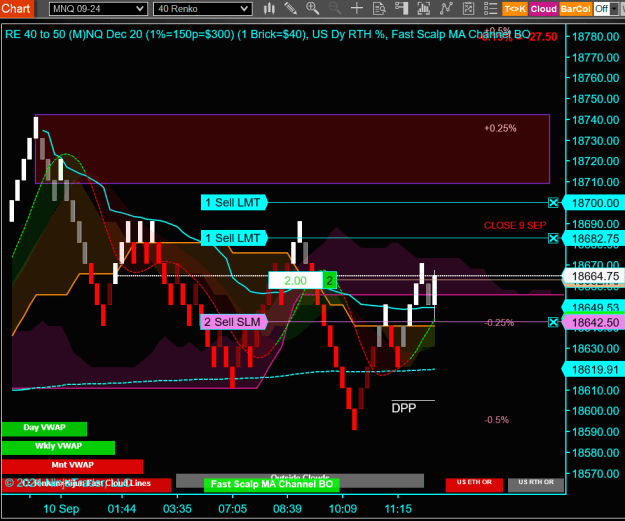The image size is (625, 521).
Task: Click the 18682.75 price axis order tag
Action: 593,239
